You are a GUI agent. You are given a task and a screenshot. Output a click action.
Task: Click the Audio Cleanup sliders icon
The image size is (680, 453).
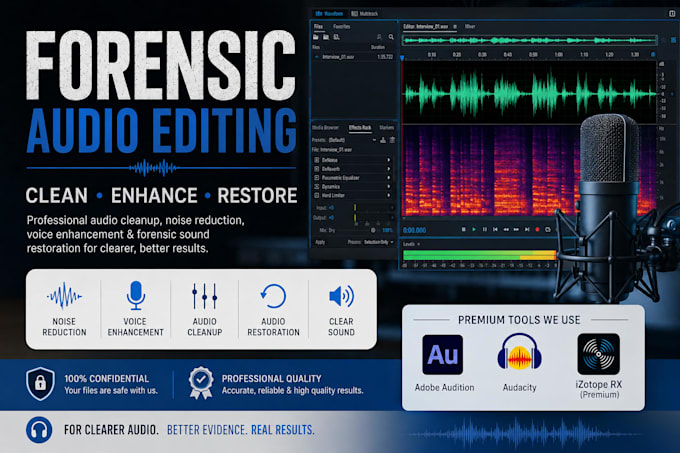coord(204,296)
